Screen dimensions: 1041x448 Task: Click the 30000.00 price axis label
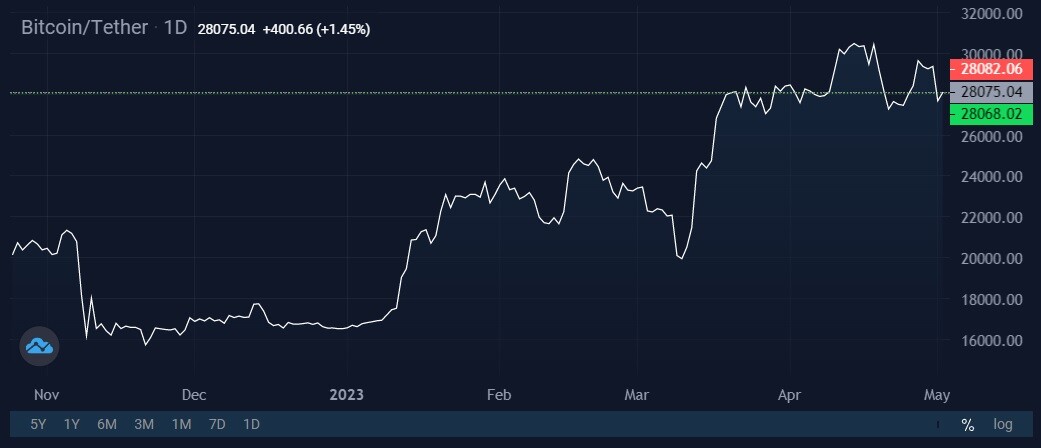coord(991,54)
